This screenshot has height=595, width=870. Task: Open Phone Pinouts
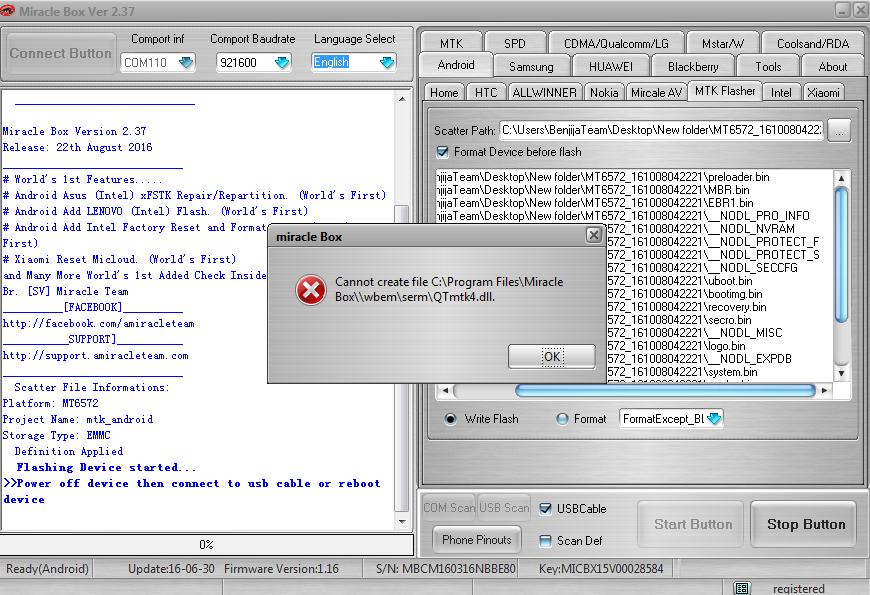click(477, 539)
